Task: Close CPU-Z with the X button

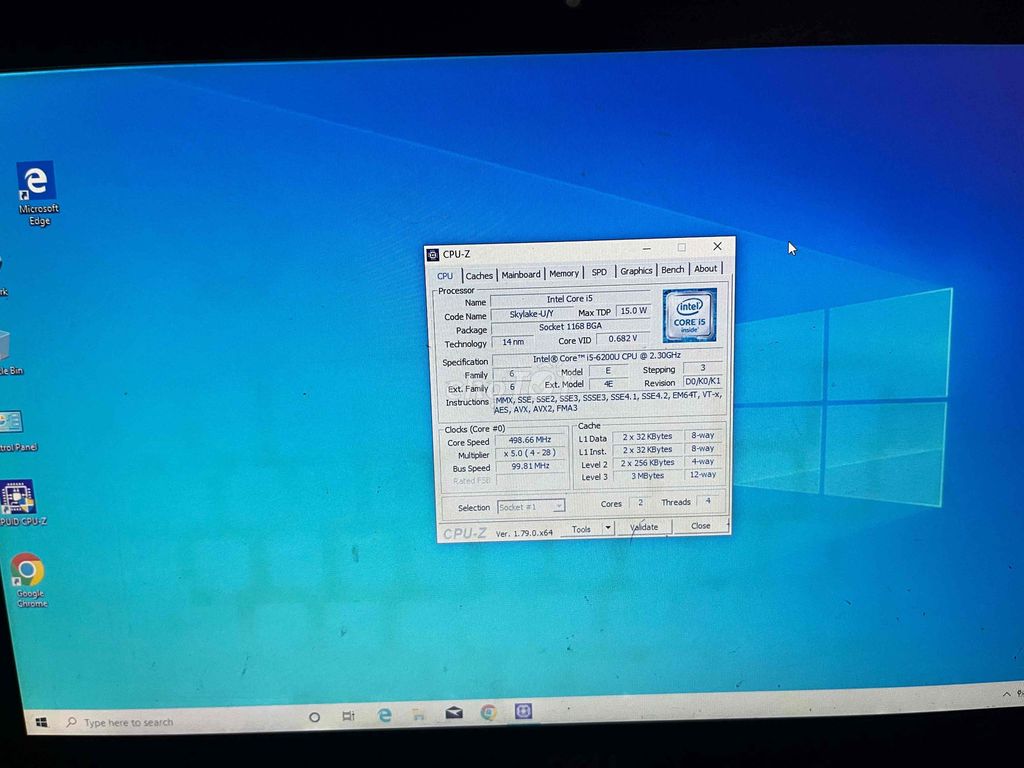Action: [x=717, y=246]
